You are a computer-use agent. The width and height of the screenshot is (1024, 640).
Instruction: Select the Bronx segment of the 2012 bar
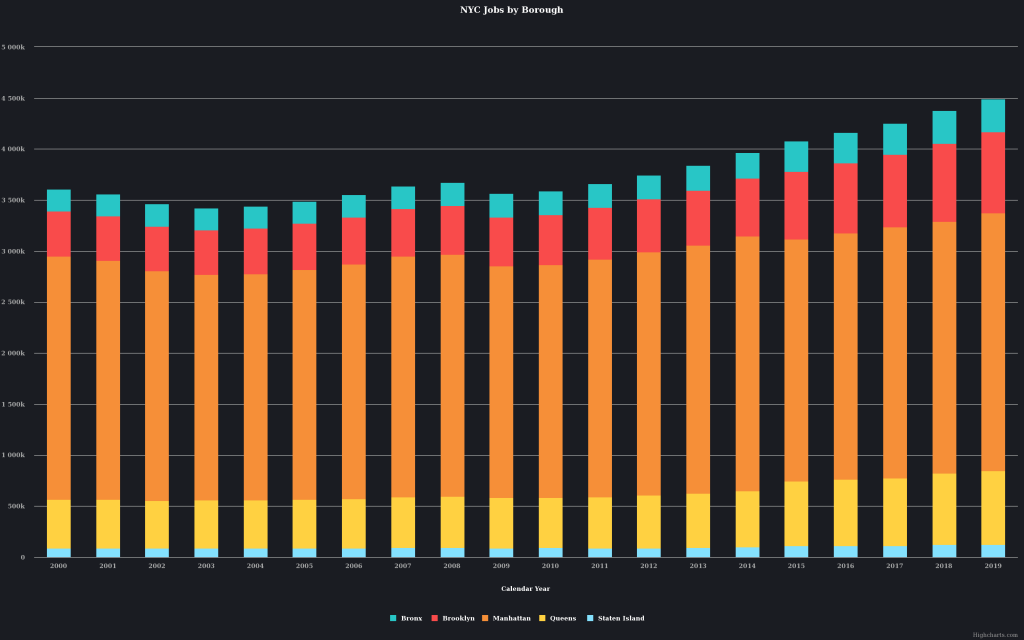649,187
